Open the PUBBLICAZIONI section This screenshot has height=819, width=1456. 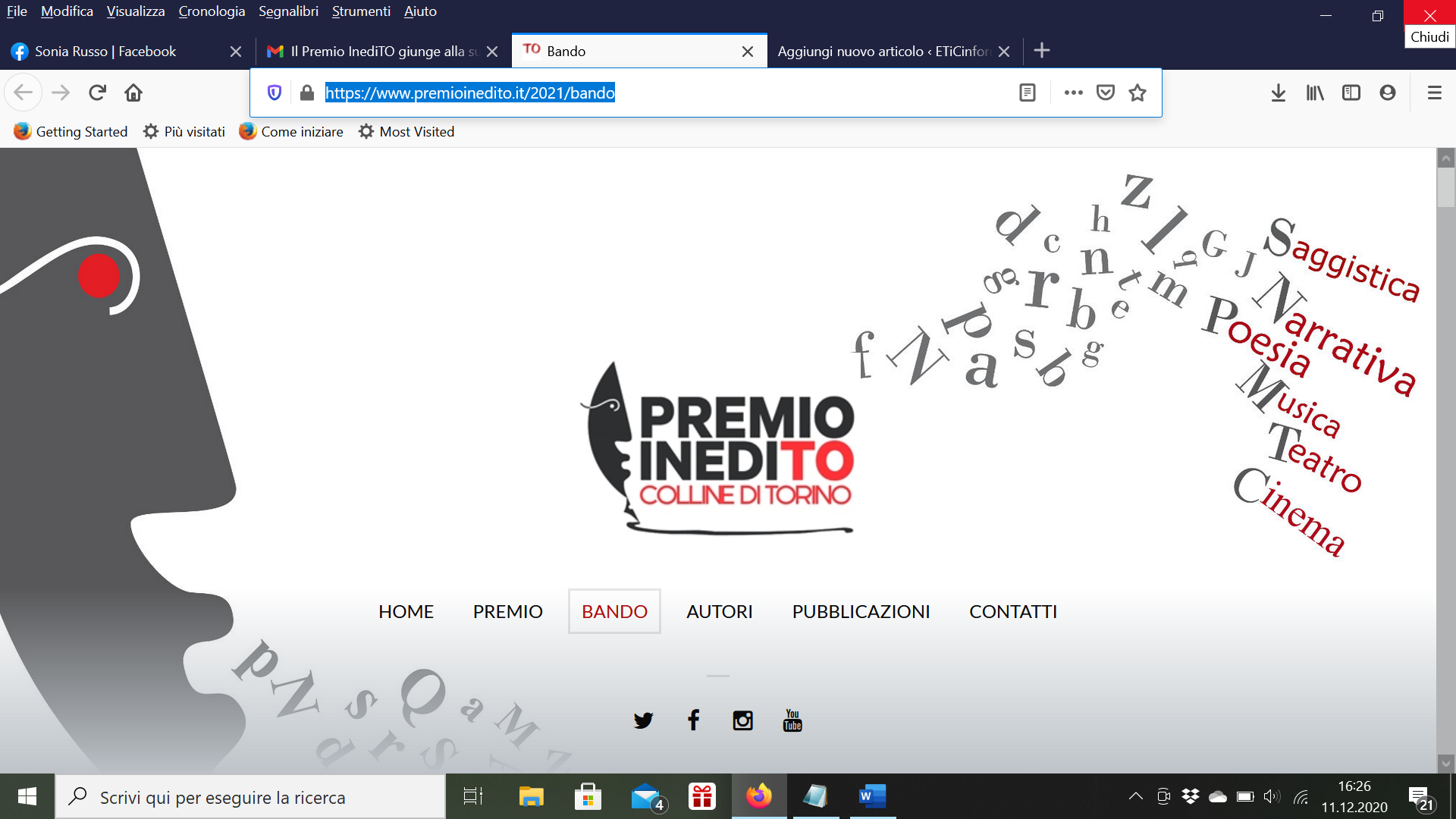point(861,611)
